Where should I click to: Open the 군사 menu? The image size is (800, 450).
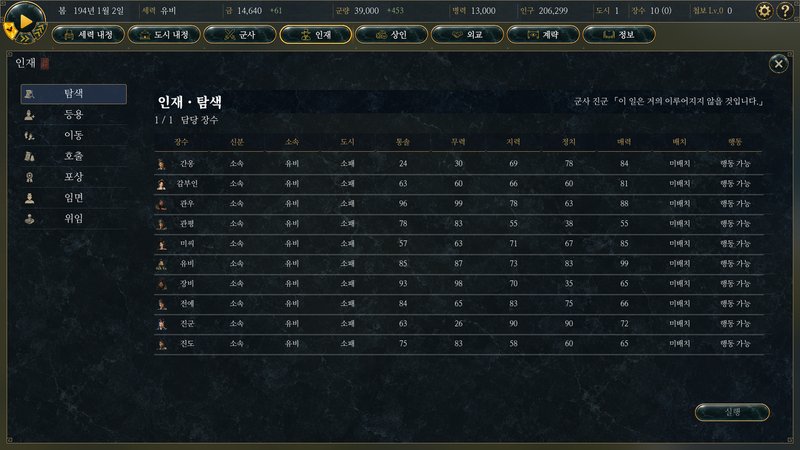tap(240, 35)
